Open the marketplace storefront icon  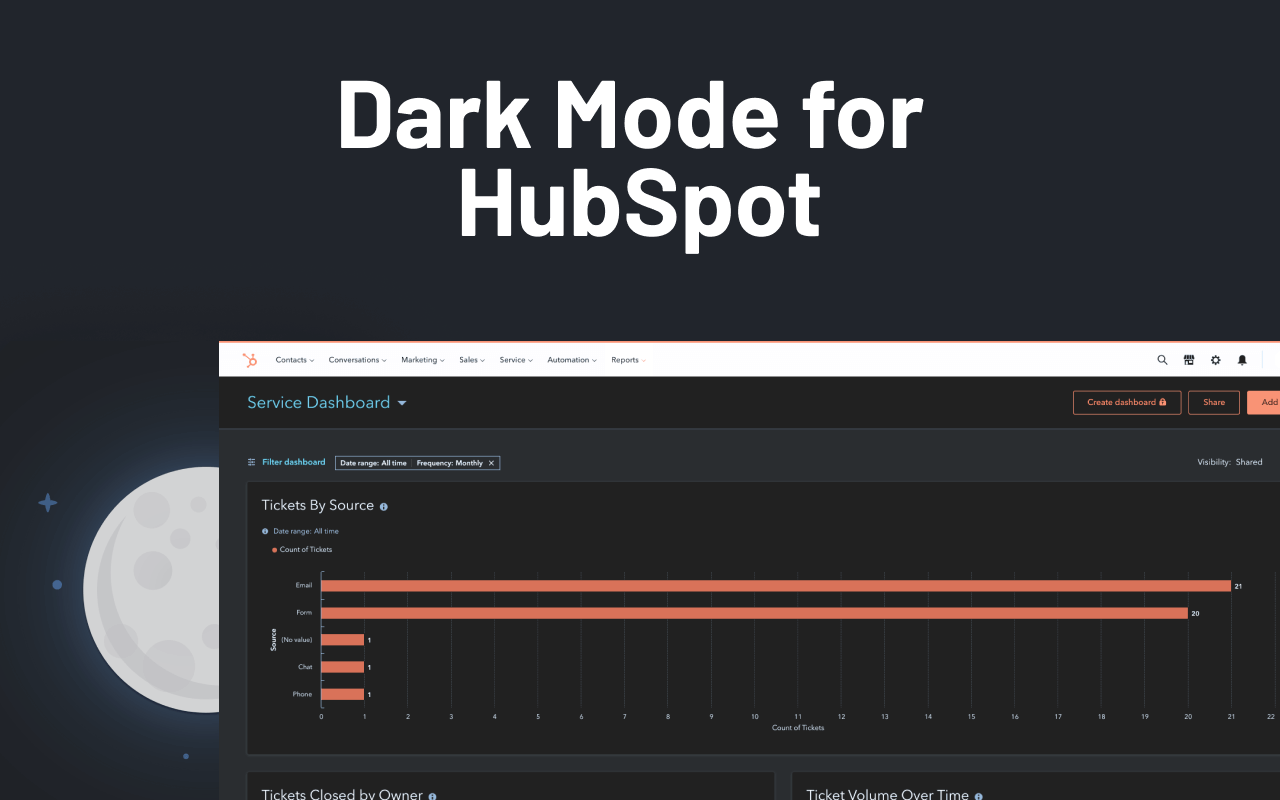[x=1189, y=360]
